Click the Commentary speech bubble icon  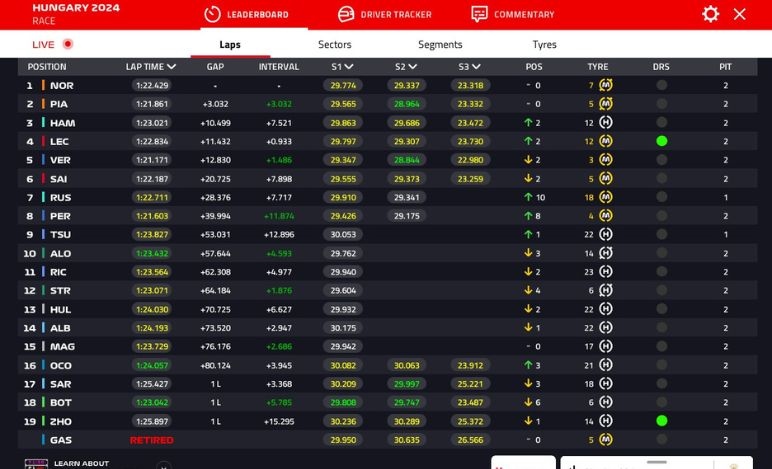(480, 14)
